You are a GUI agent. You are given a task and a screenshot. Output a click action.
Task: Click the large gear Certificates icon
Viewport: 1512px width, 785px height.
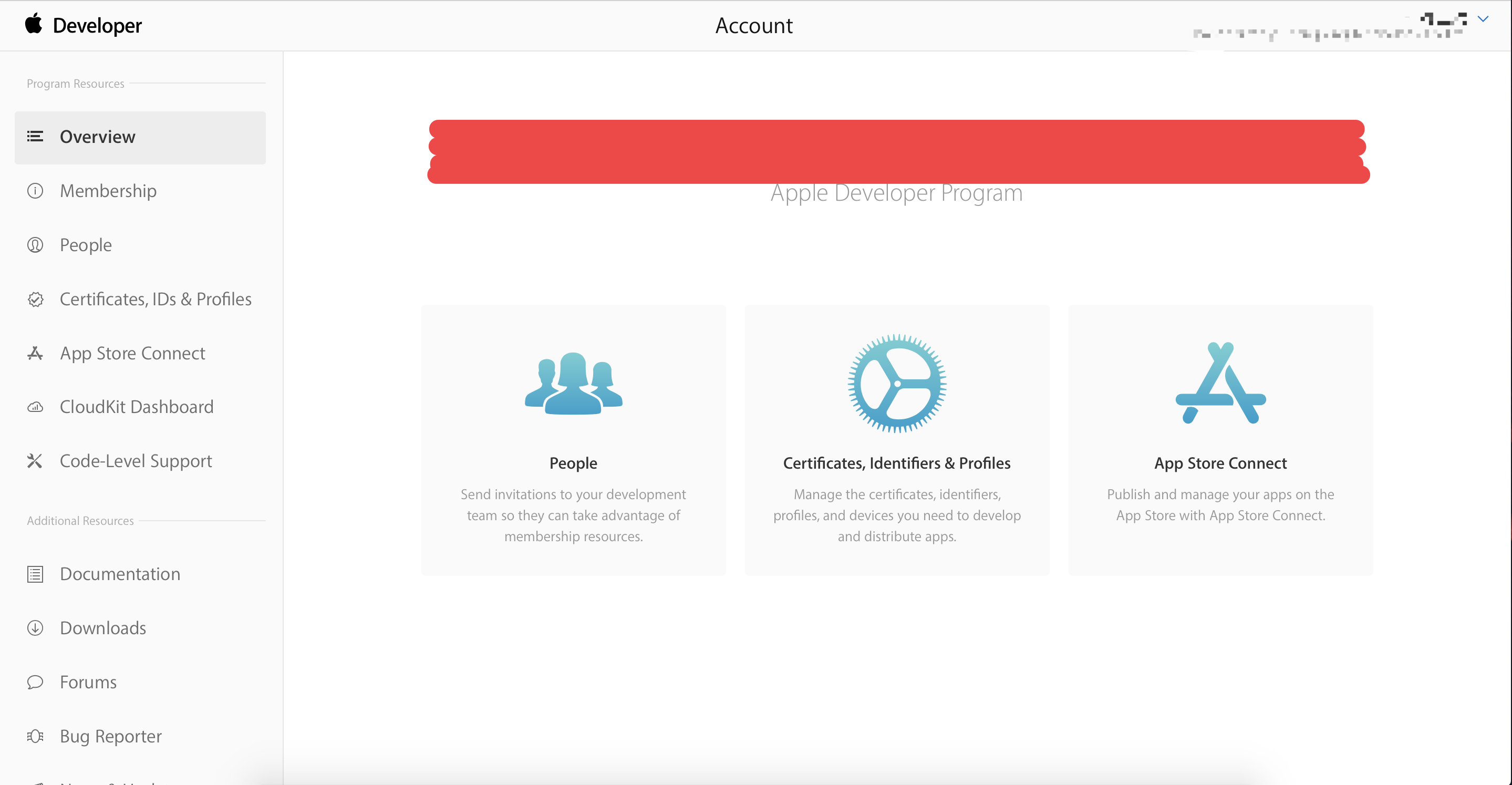coord(896,384)
